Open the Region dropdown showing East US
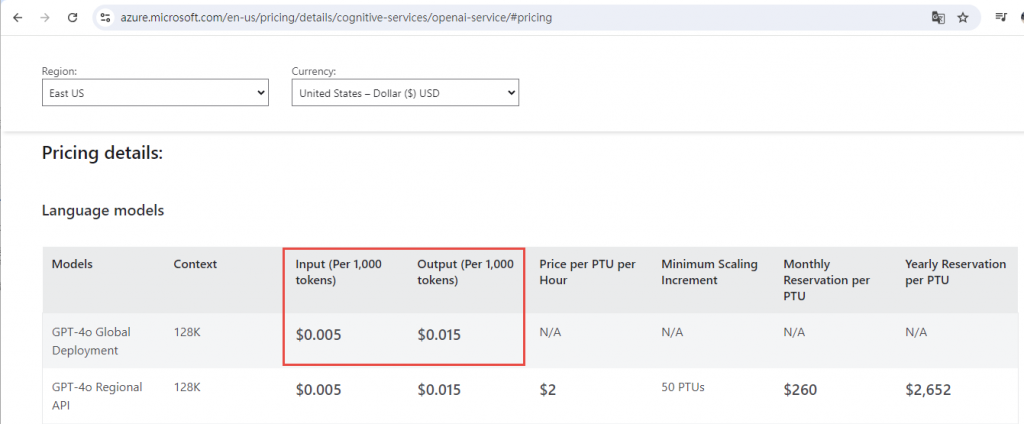The width and height of the screenshot is (1024, 424). pyautogui.click(x=155, y=93)
